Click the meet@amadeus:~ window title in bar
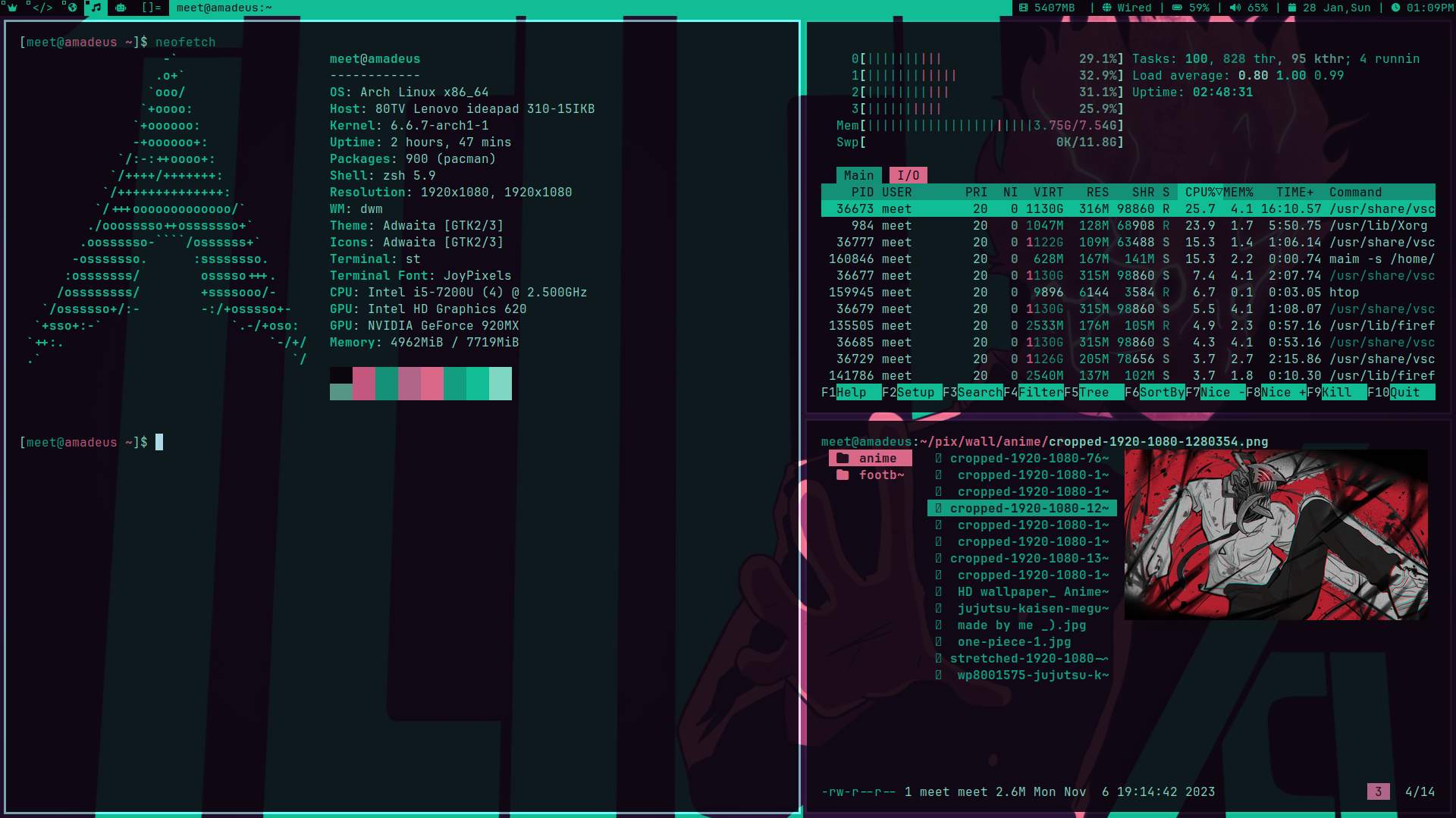Screen dimensions: 1456x818 pyautogui.click(x=224, y=8)
